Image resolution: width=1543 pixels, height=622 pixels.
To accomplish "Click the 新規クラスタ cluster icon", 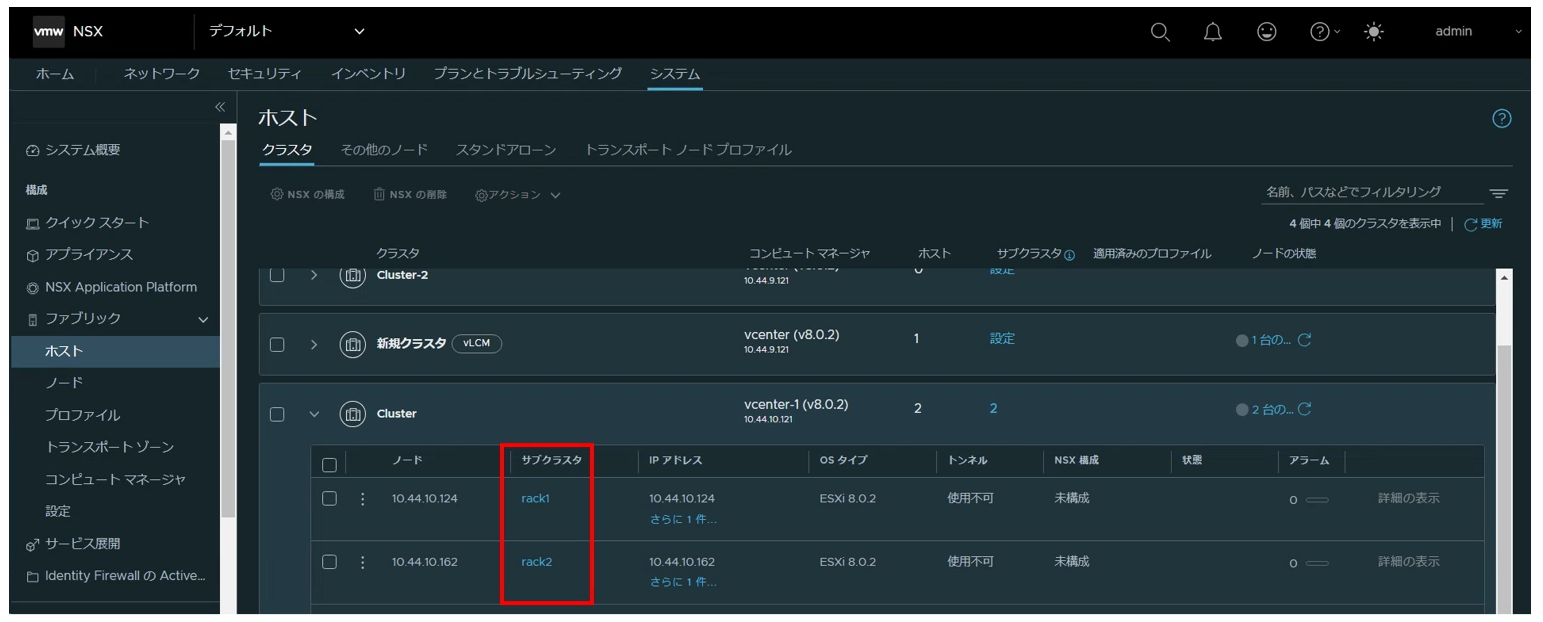I will click(353, 344).
